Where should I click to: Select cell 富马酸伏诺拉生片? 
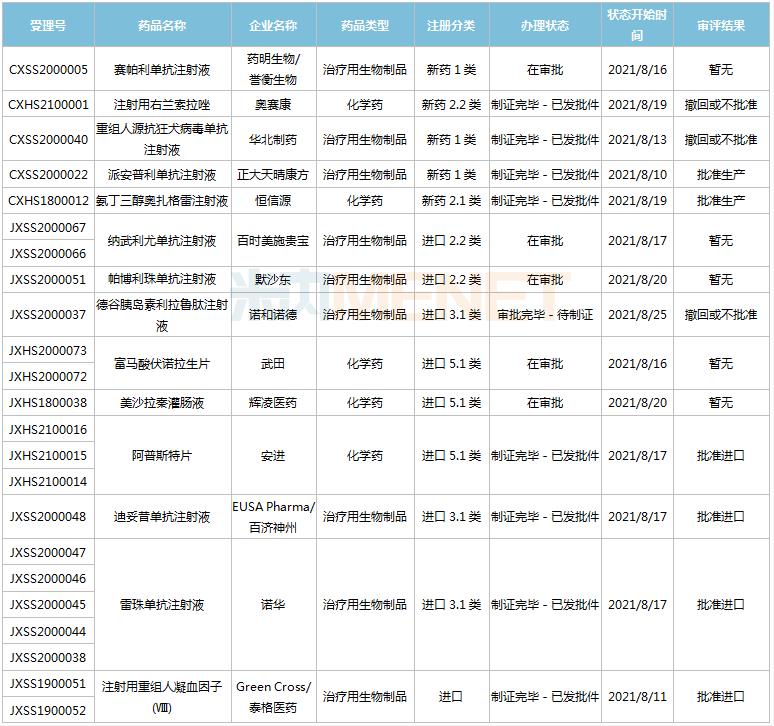tap(162, 363)
